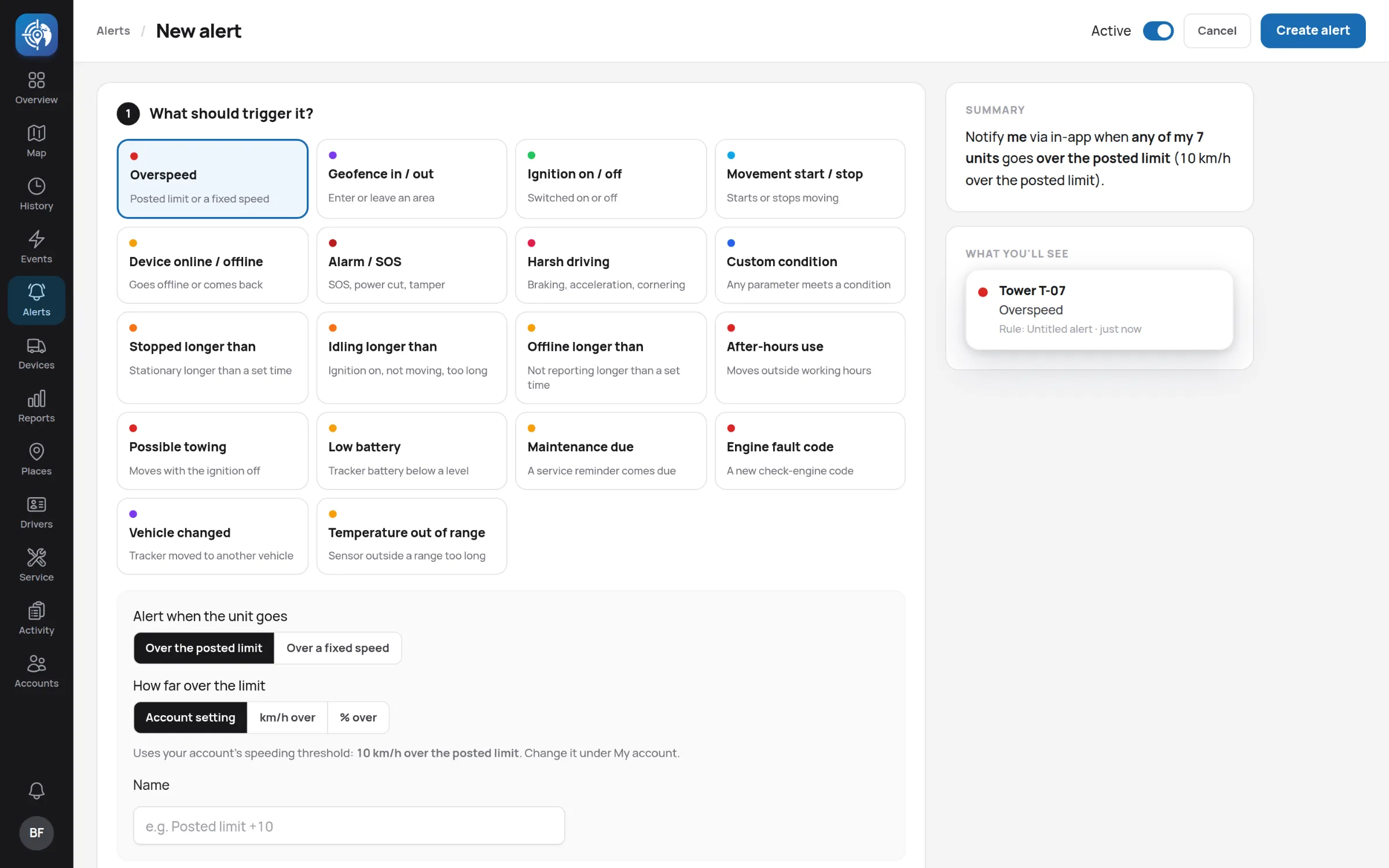Select Over the posted limit option

204,648
